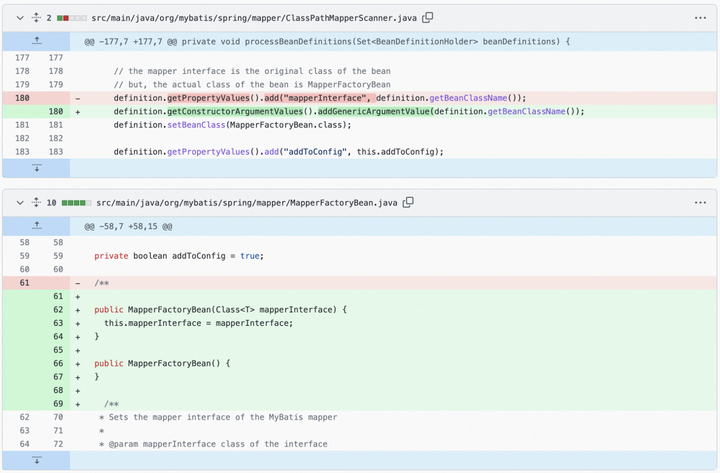720x473 pixels.
Task: Expand all lines in ClassPathMapperScanner.java
Action: (36, 18)
